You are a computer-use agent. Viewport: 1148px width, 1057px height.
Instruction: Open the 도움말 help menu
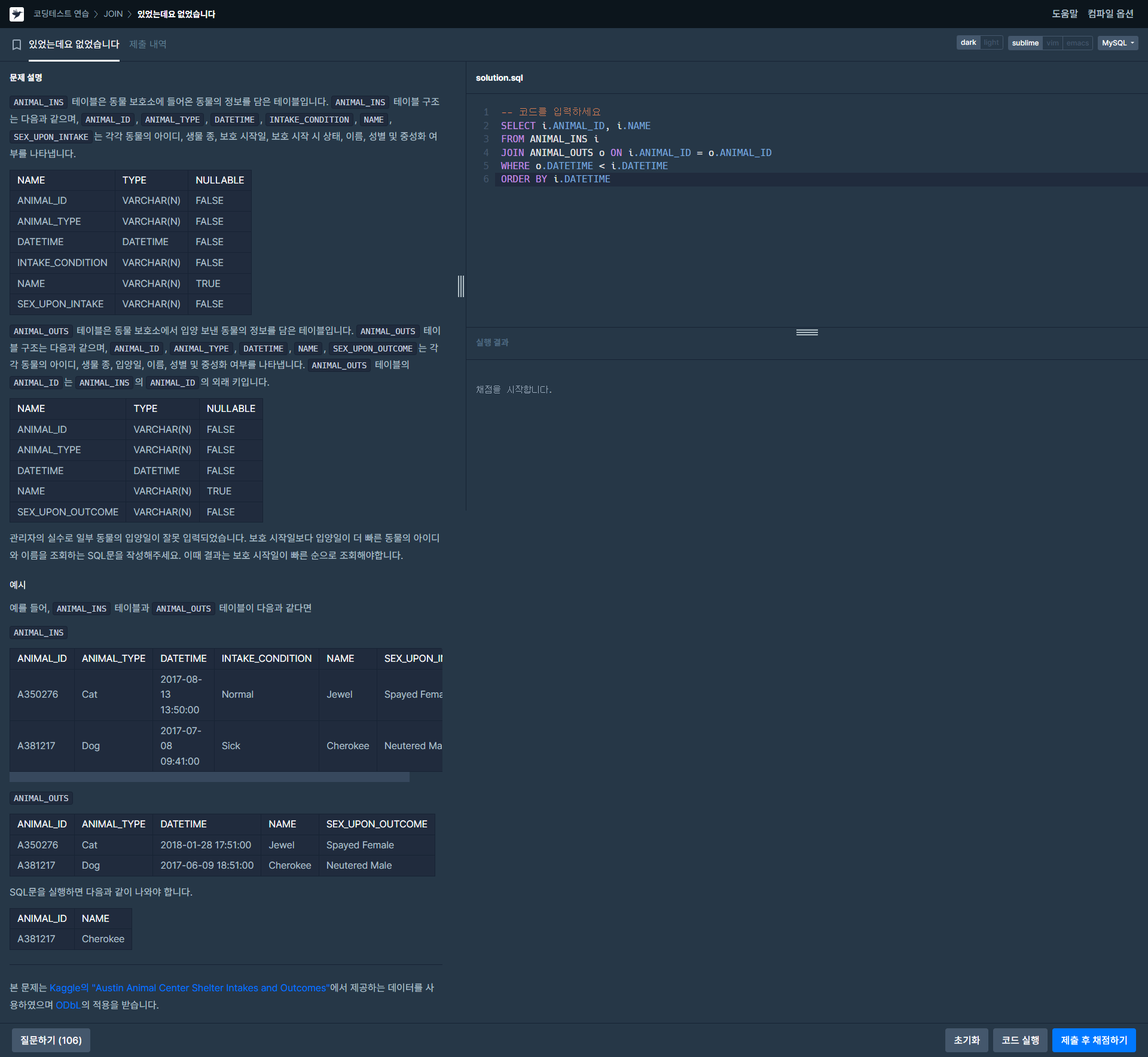point(1064,14)
